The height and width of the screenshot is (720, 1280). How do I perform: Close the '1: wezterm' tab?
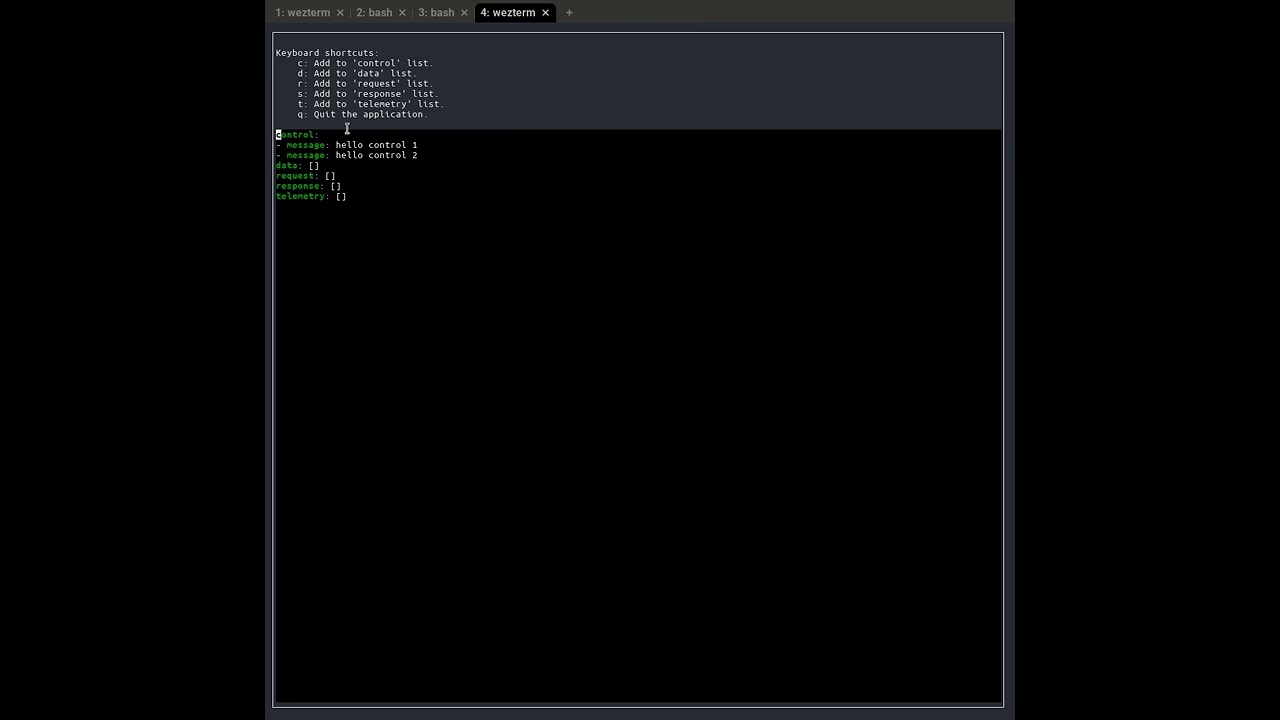coord(340,13)
